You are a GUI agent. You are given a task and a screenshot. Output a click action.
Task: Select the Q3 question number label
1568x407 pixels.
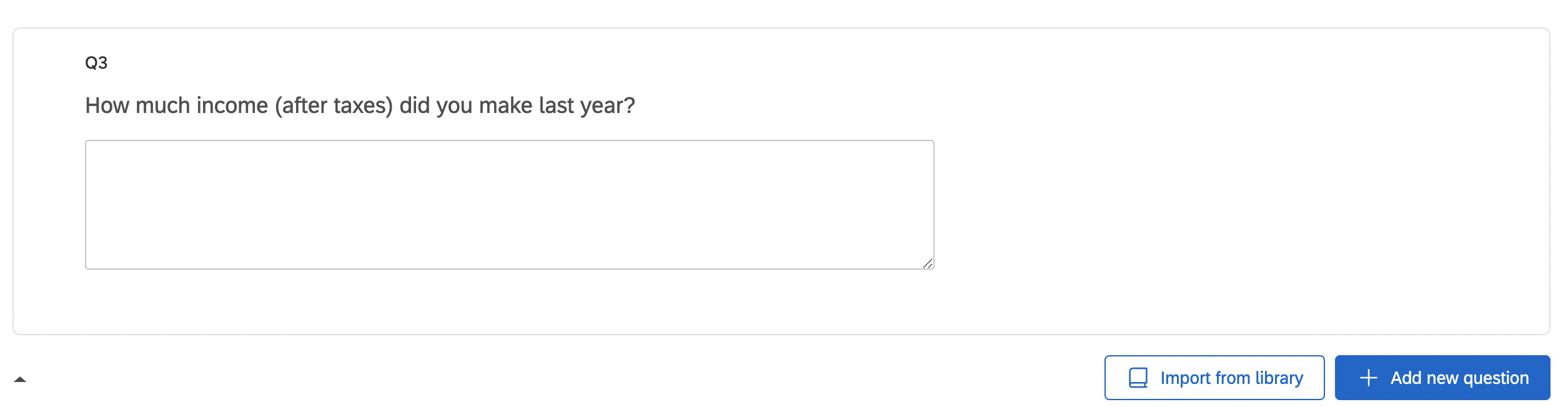pos(96,63)
